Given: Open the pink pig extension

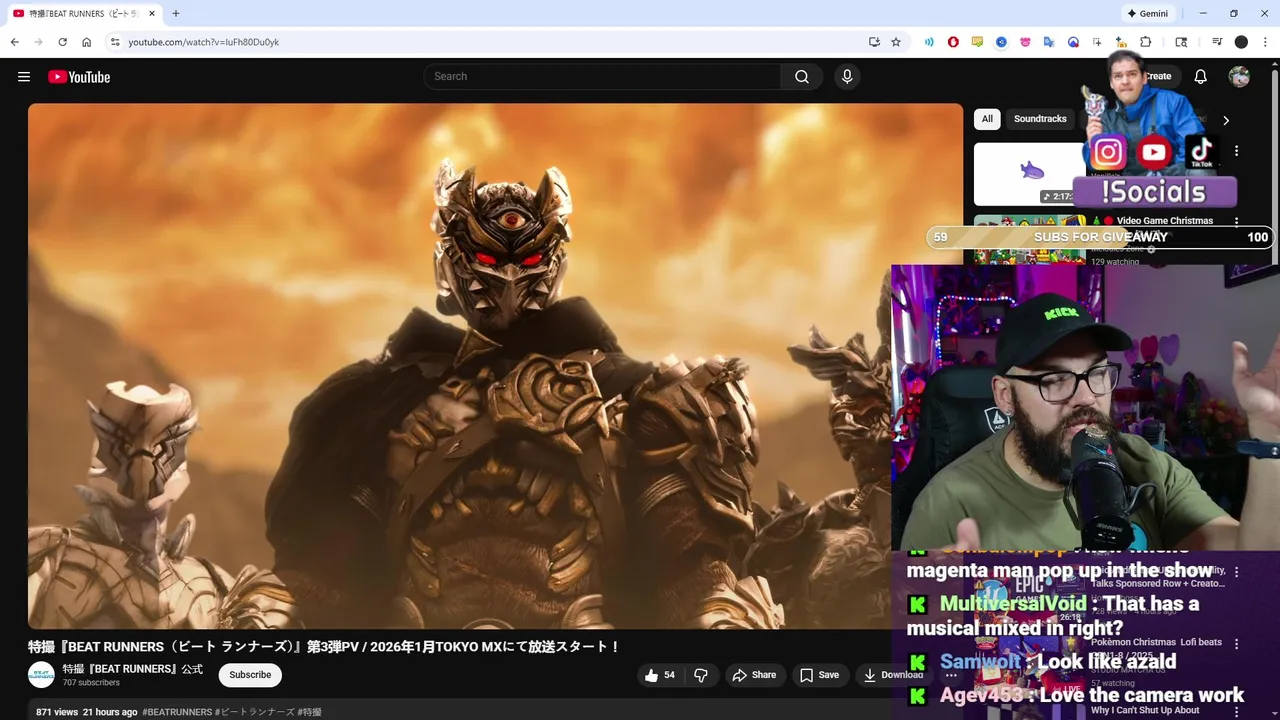Looking at the screenshot, I should click(1025, 42).
